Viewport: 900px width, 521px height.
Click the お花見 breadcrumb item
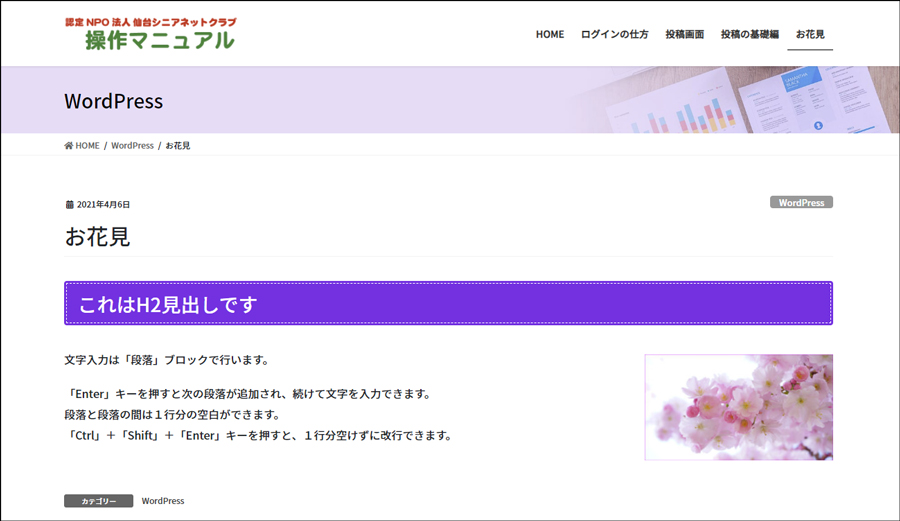178,146
